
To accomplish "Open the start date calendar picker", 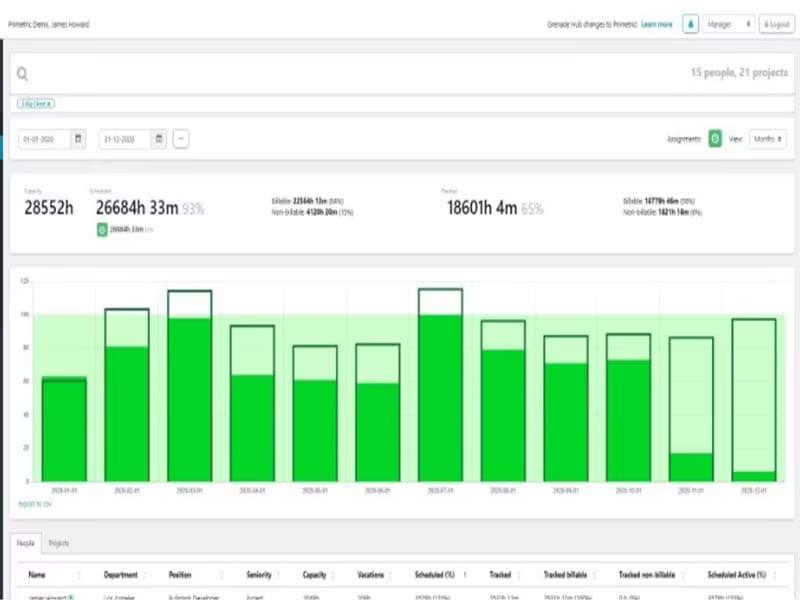I will pyautogui.click(x=78, y=139).
